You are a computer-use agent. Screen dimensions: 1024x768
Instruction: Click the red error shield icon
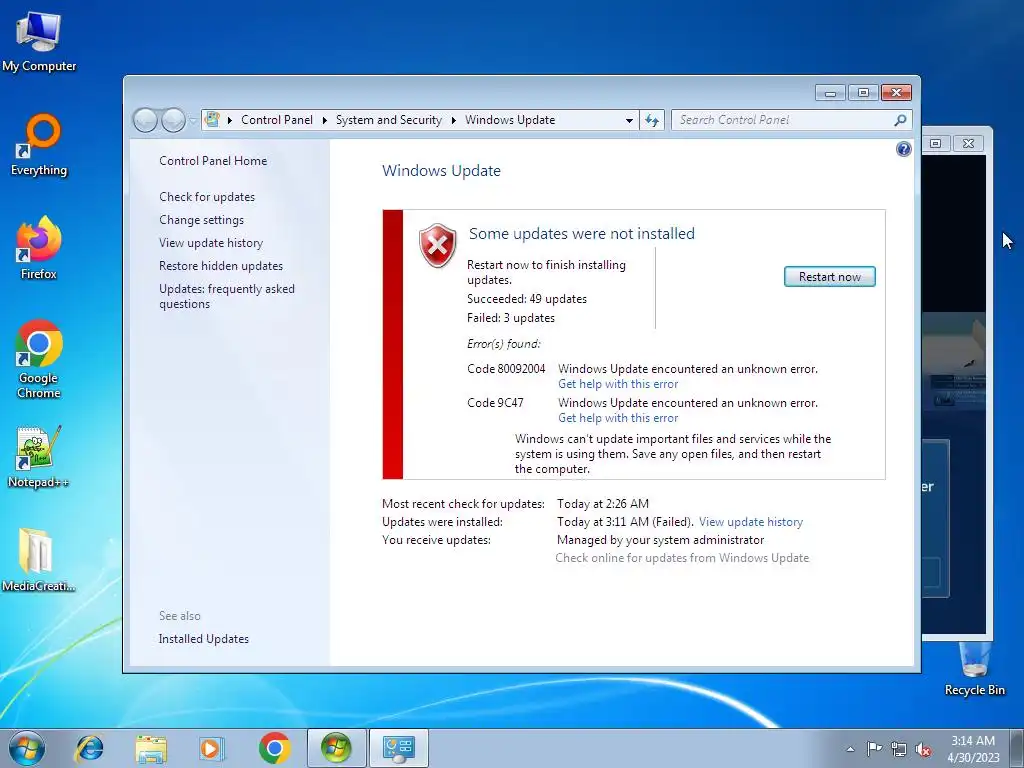pos(438,246)
